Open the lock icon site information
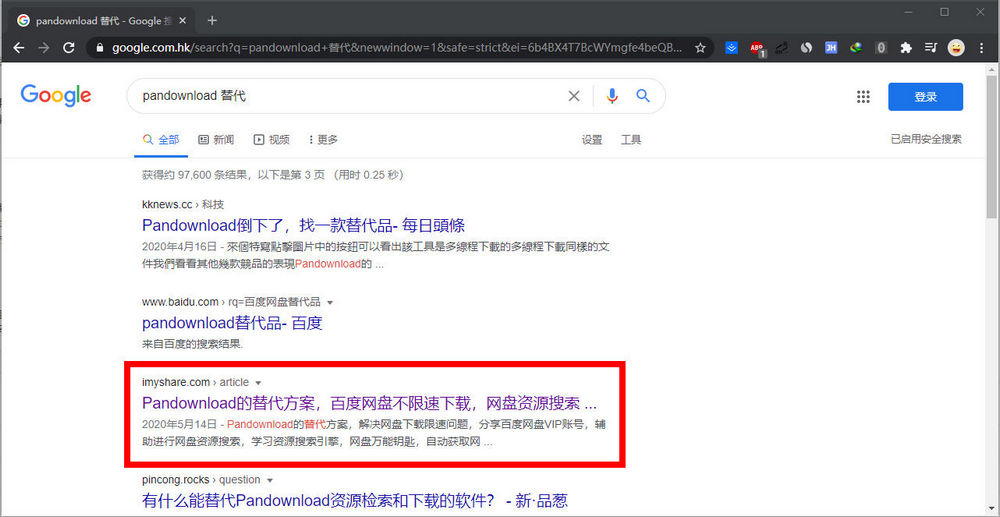The image size is (1000, 517). coord(99,48)
